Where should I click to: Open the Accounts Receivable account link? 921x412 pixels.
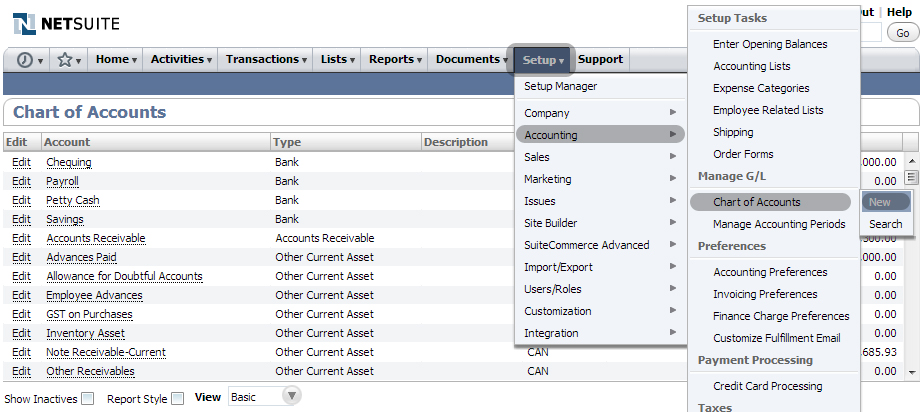click(96, 238)
